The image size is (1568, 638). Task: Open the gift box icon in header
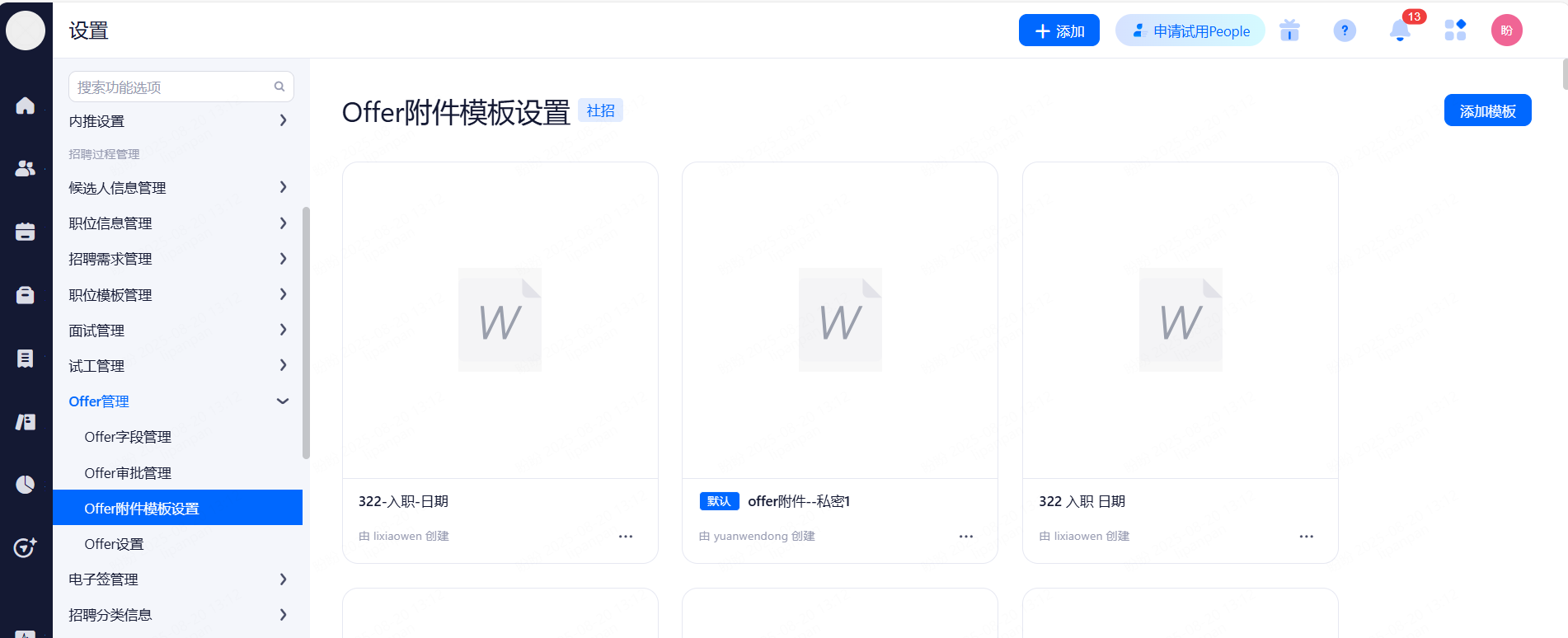1289,31
